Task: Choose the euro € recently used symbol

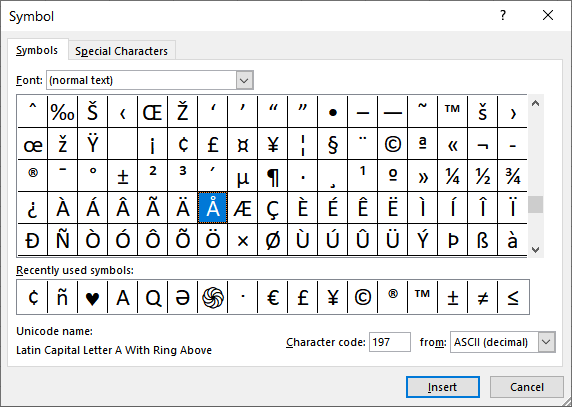Action: (273, 297)
